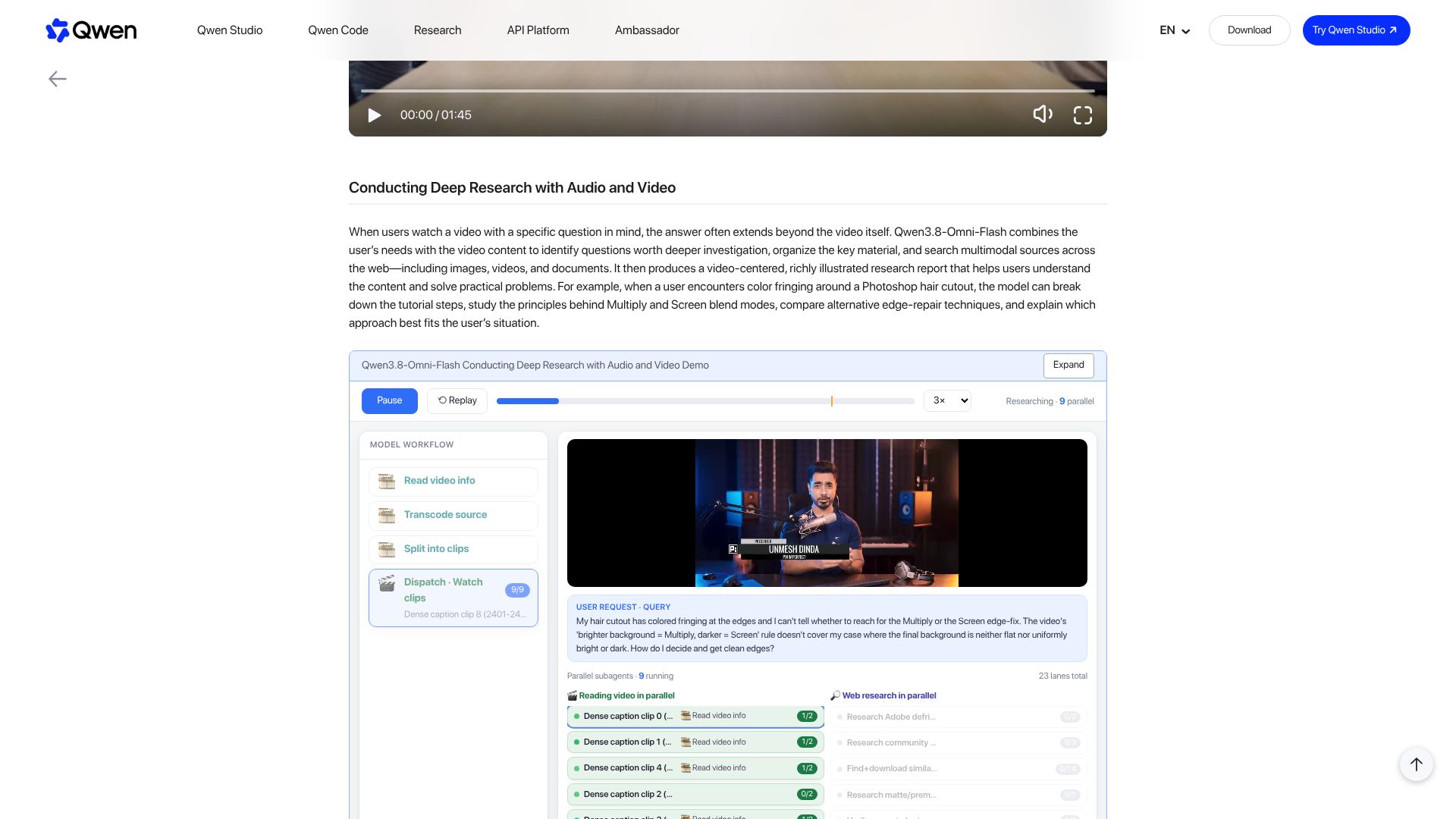Enter fullscreen for the top video
Viewport: 1456px width, 819px height.
[x=1083, y=115]
